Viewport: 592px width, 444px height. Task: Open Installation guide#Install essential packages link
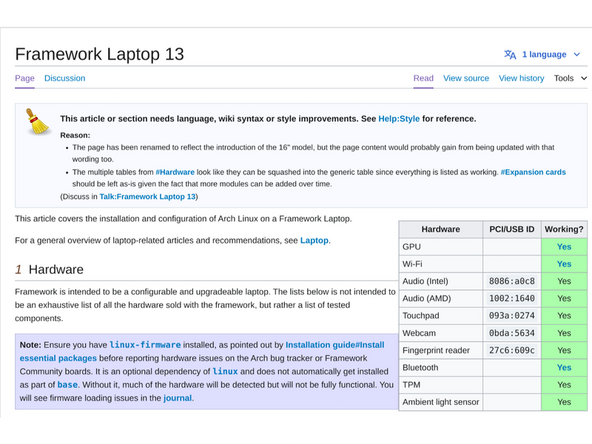coord(202,352)
